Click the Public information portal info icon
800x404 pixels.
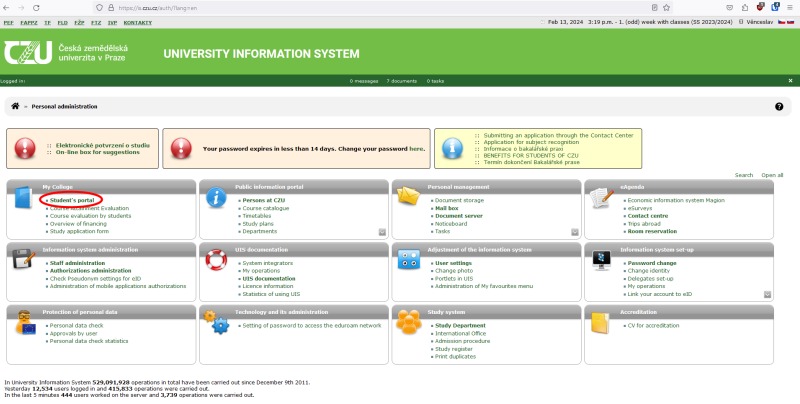(216, 200)
